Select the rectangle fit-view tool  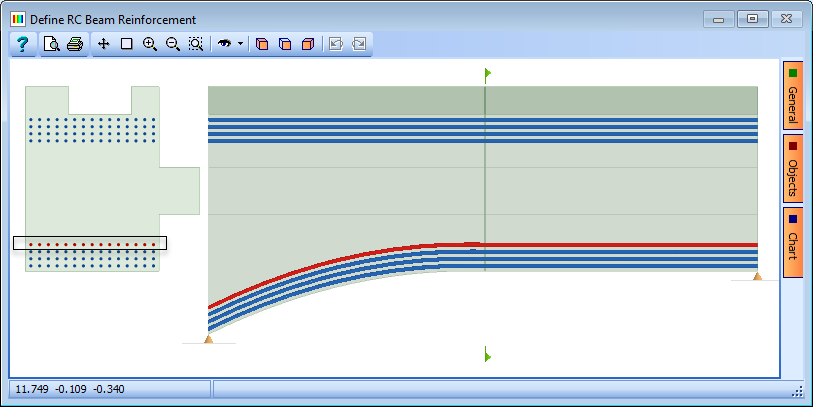tap(127, 44)
